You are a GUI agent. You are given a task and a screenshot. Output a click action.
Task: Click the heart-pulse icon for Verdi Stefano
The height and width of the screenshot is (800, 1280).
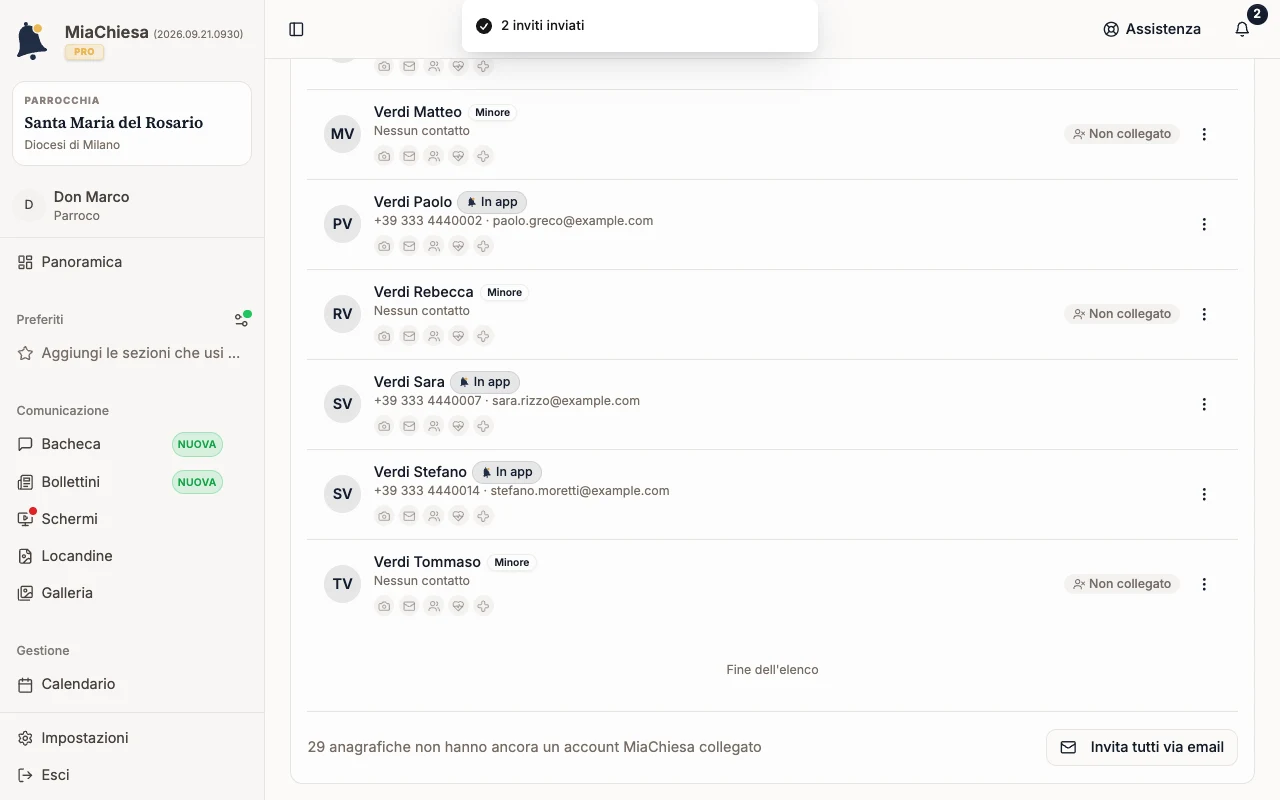[x=459, y=516]
